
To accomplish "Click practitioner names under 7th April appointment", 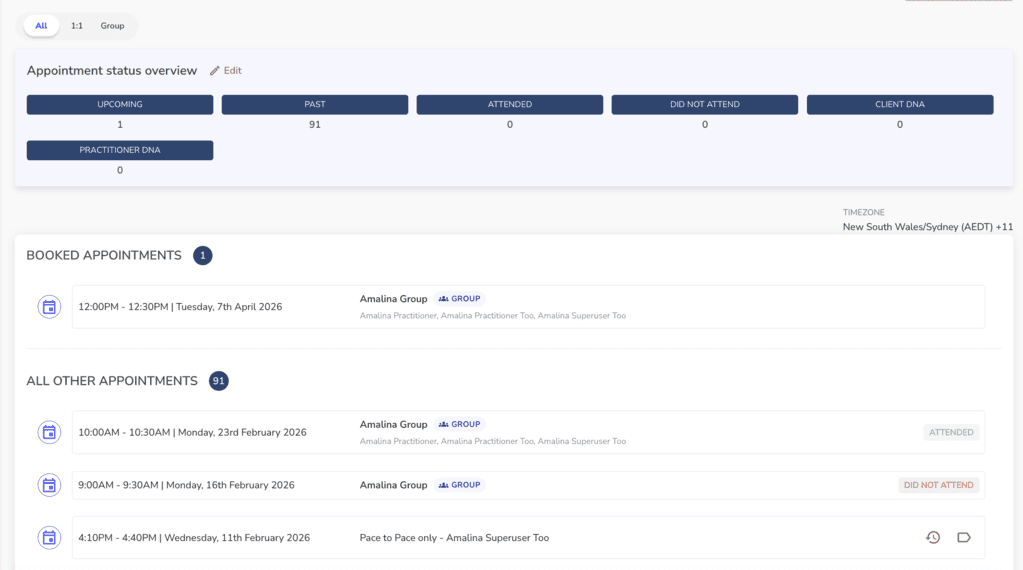I will click(x=493, y=316).
